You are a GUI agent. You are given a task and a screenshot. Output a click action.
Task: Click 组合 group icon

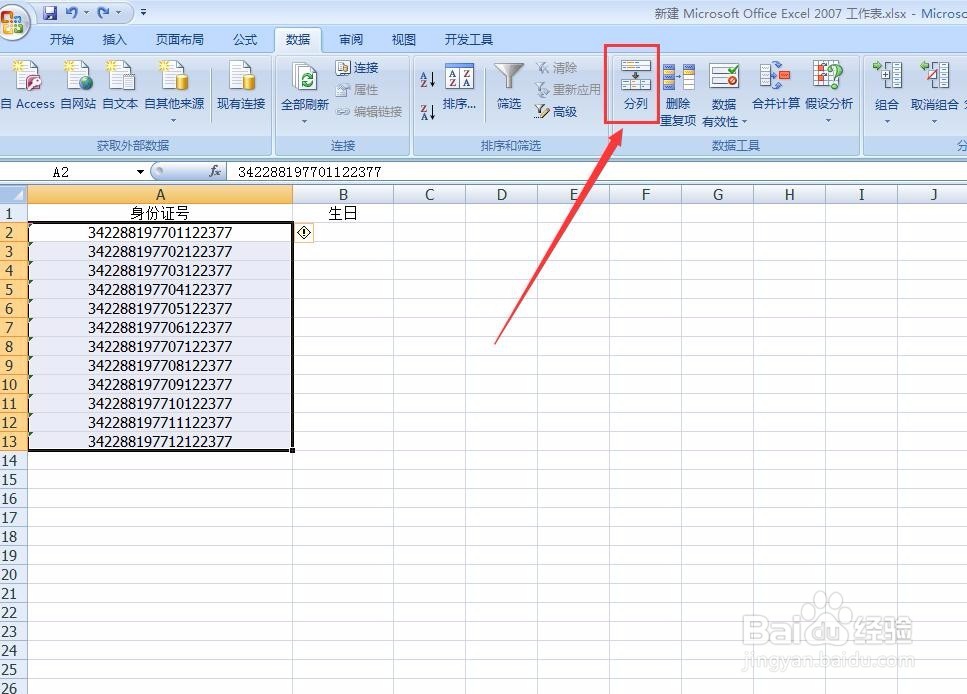click(887, 76)
